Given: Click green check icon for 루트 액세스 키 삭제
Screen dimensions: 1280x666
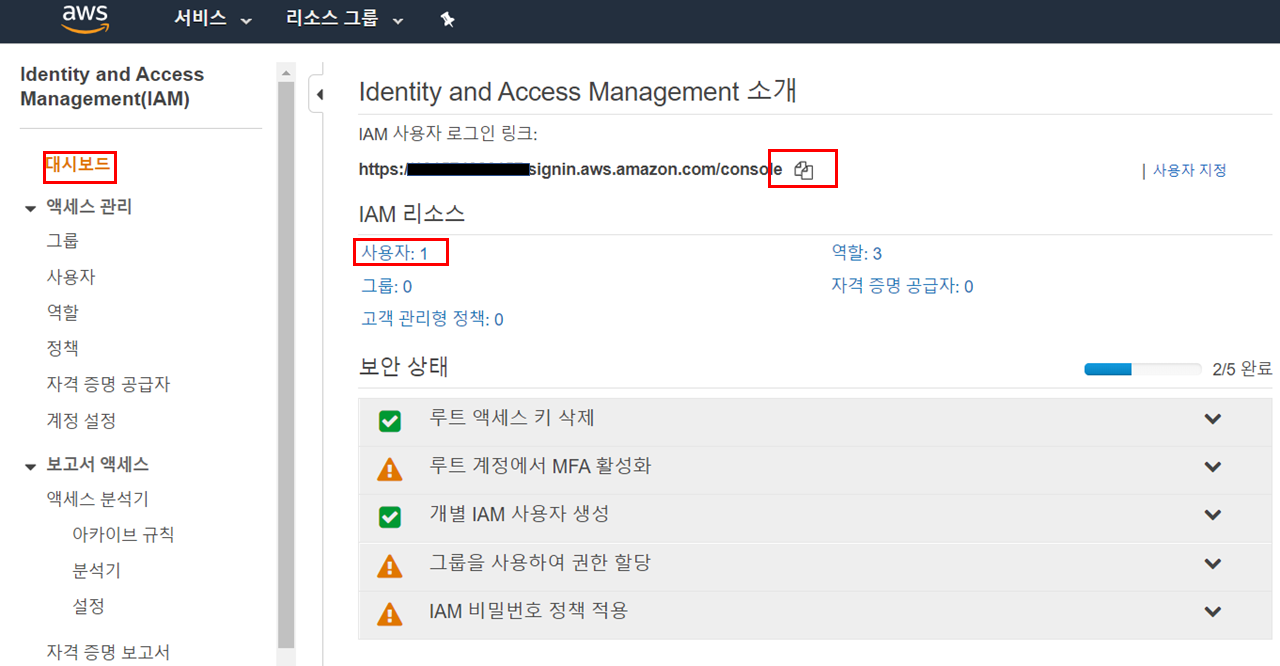Looking at the screenshot, I should tap(390, 421).
